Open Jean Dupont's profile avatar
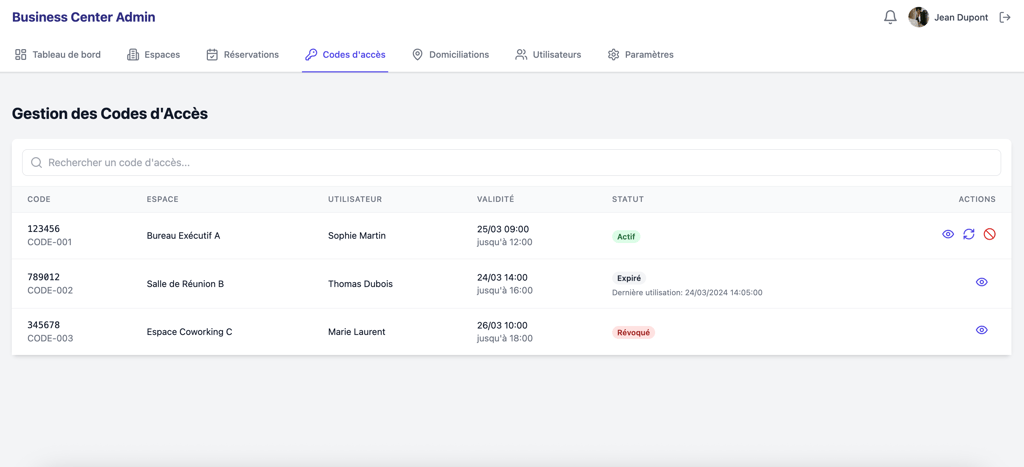The height and width of the screenshot is (467, 1024). [918, 18]
